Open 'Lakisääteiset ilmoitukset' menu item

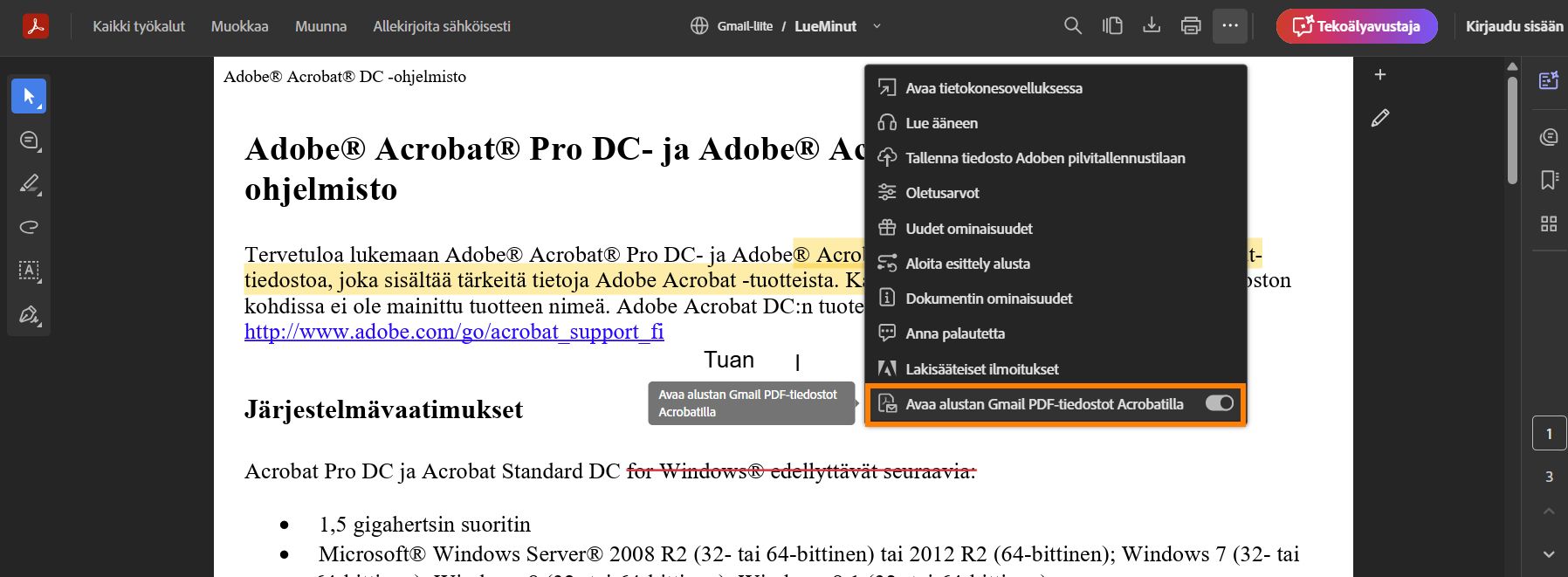pos(1056,369)
